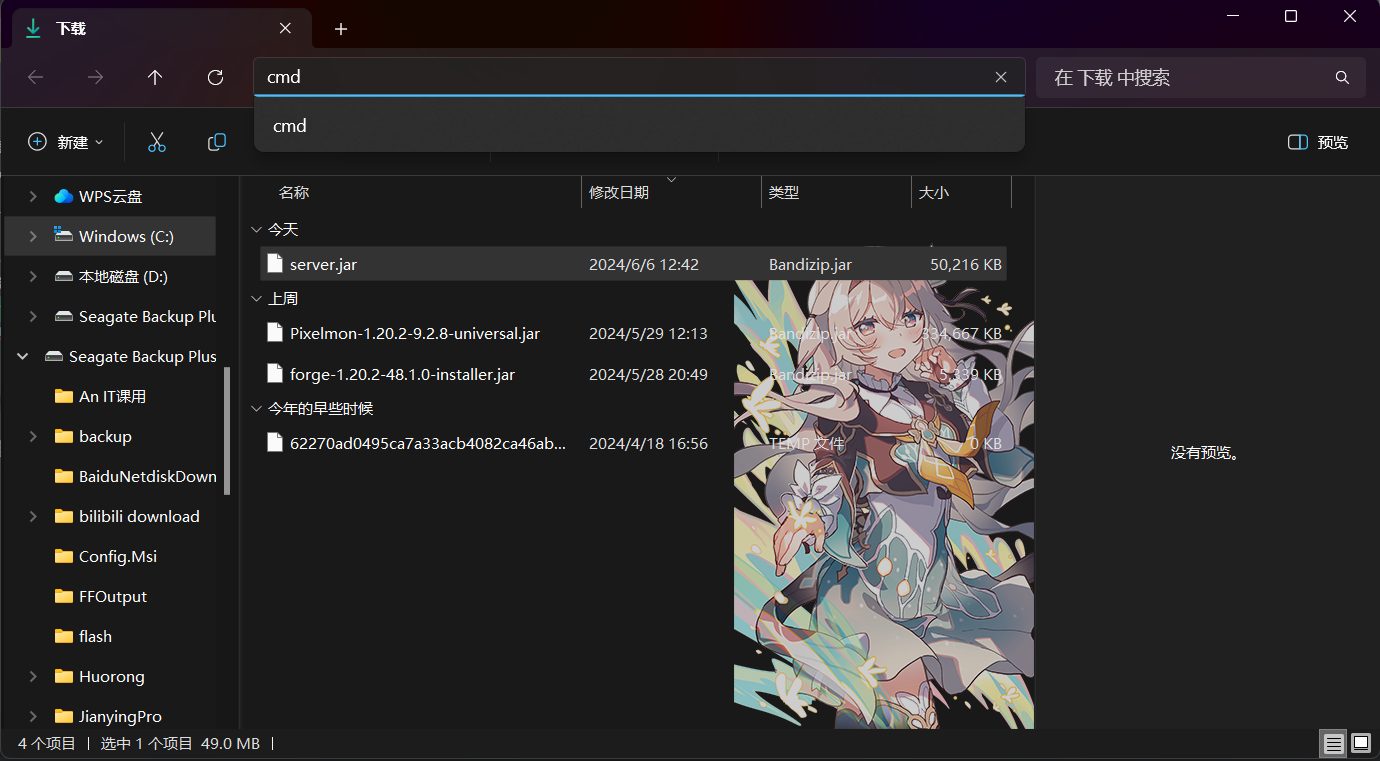Click the 选中 1 个项目 49.0 MB status text
This screenshot has height=761, width=1380.
(180, 744)
